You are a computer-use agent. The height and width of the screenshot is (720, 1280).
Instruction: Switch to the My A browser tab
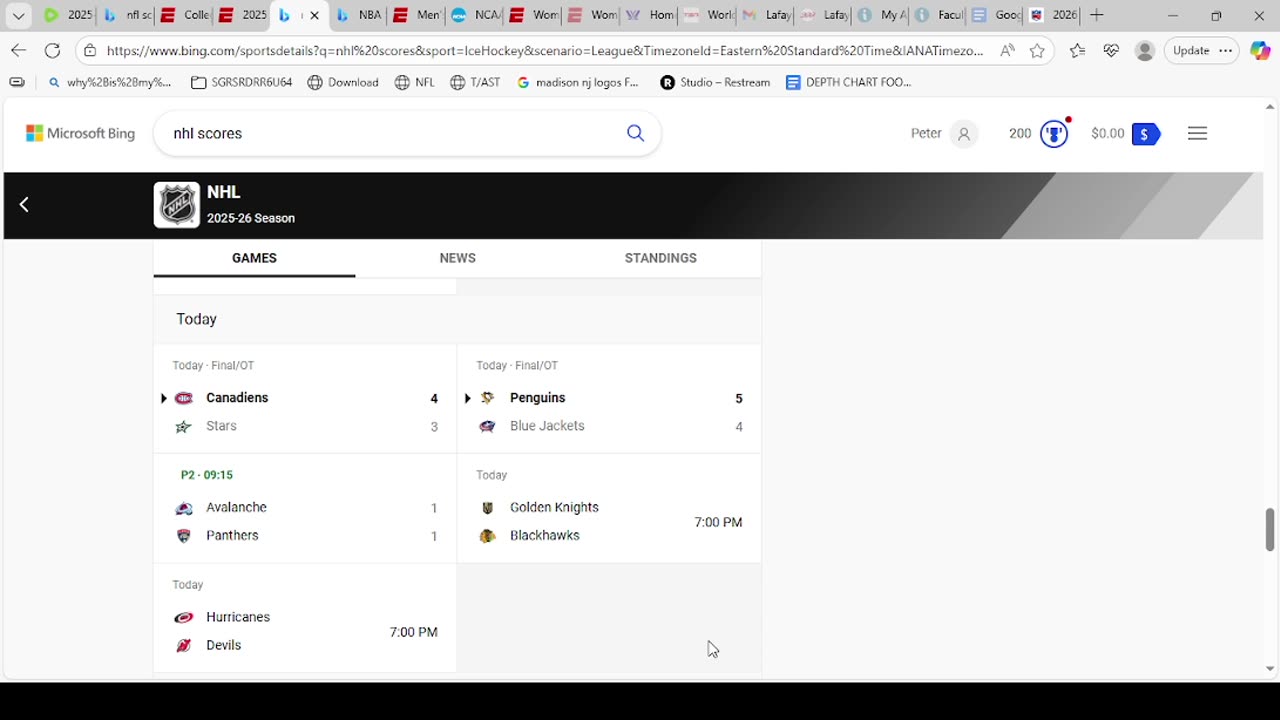880,15
